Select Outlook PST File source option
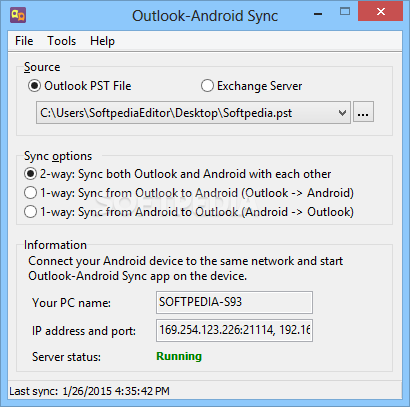This screenshot has height=407, width=410. pyautogui.click(x=80, y=86)
